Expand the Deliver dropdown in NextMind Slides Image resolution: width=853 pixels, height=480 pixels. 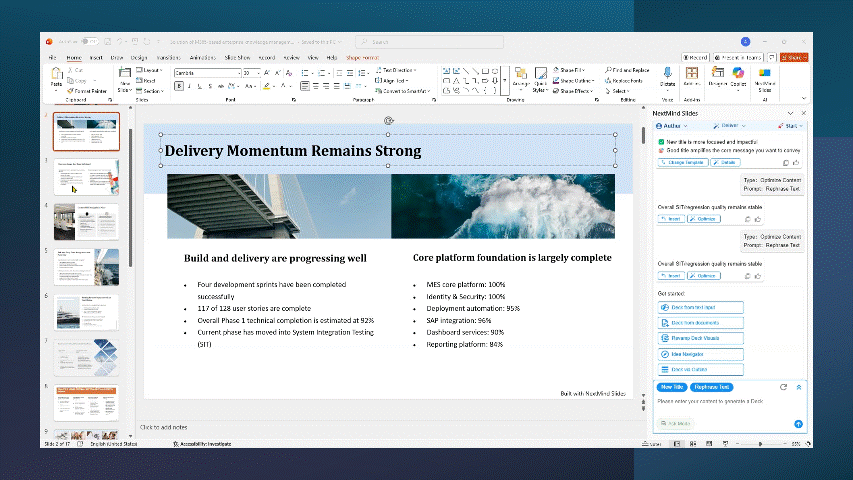(730, 126)
